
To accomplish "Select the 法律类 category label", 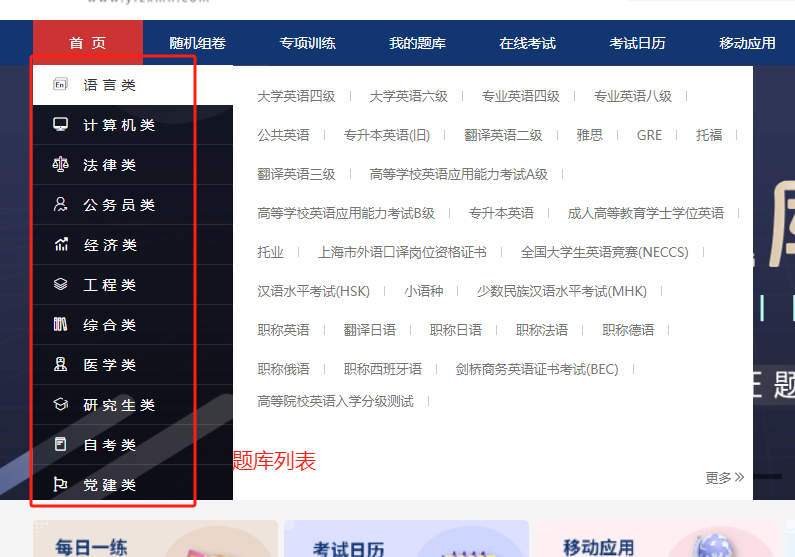I will [110, 165].
